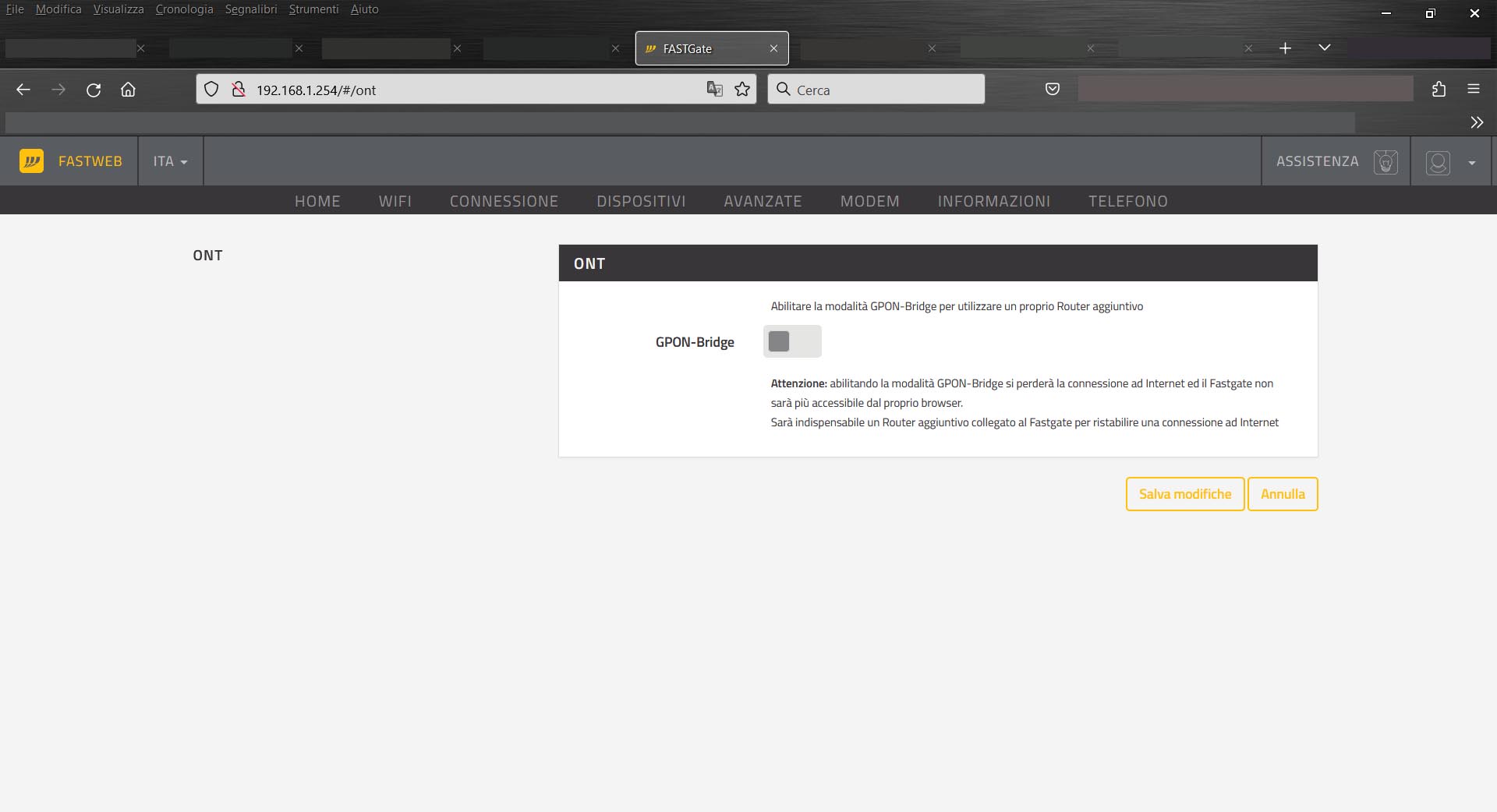This screenshot has width=1497, height=812.
Task: Click the address bar URL field
Action: (x=476, y=90)
